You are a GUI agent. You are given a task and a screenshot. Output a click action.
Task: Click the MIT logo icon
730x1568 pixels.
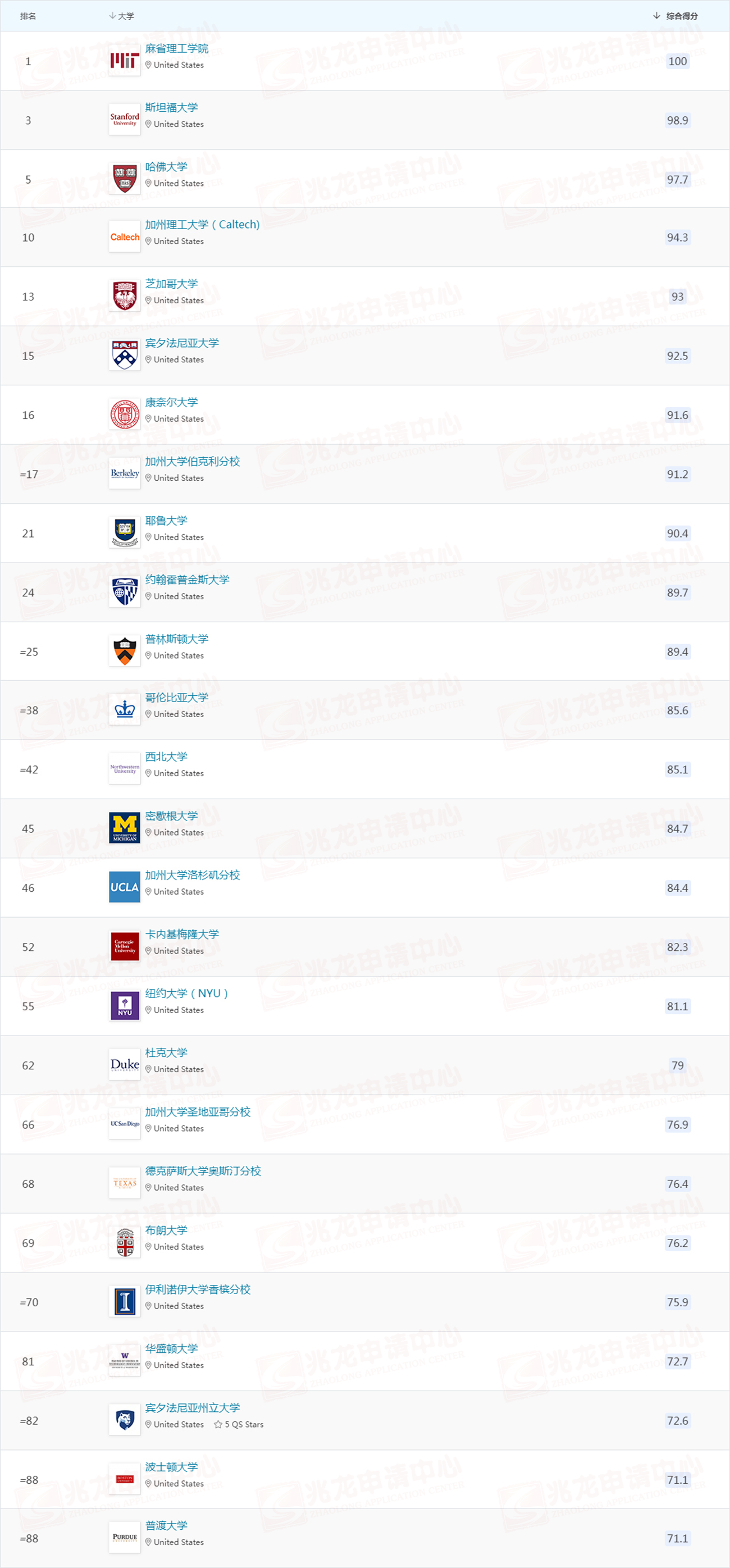(x=124, y=61)
